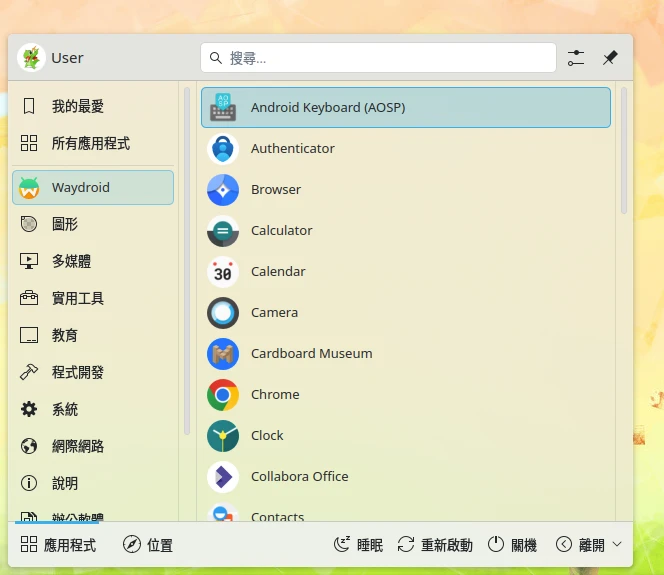Screen dimensions: 664x575
Task: Click the bookmark icon for 我的最愛
Action: tap(29, 106)
